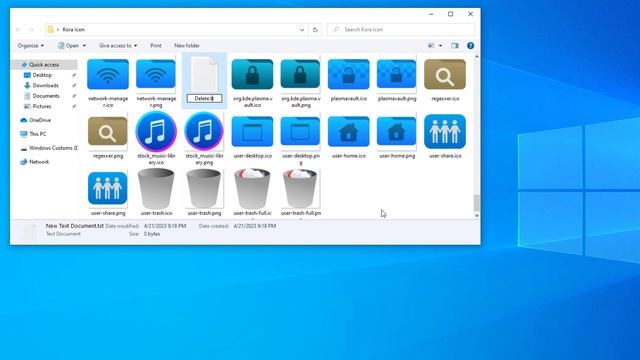640x360 pixels.
Task: Click the New Text Document.txt details thumbnail
Action: (x=29, y=231)
